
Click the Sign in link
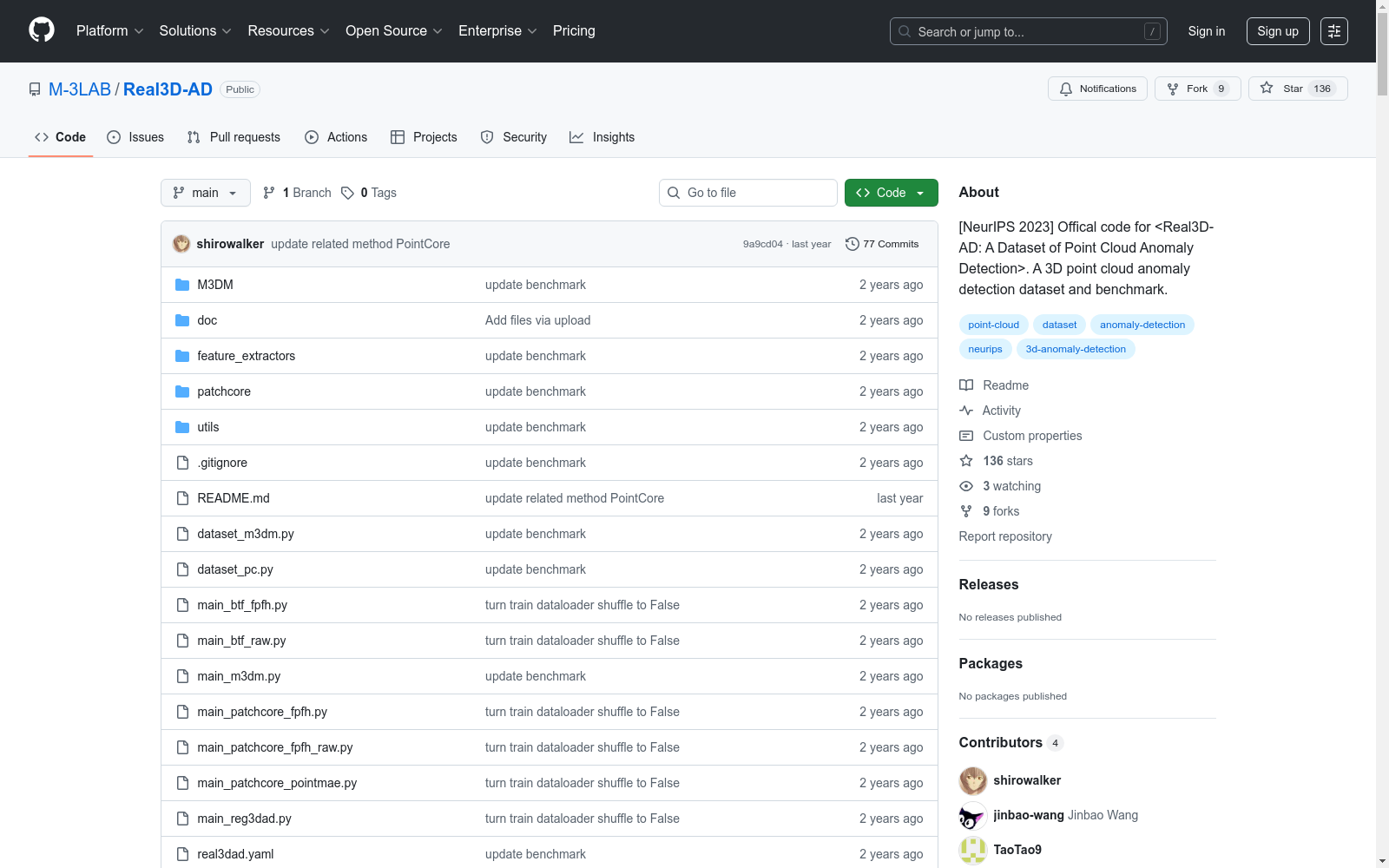pyautogui.click(x=1207, y=31)
